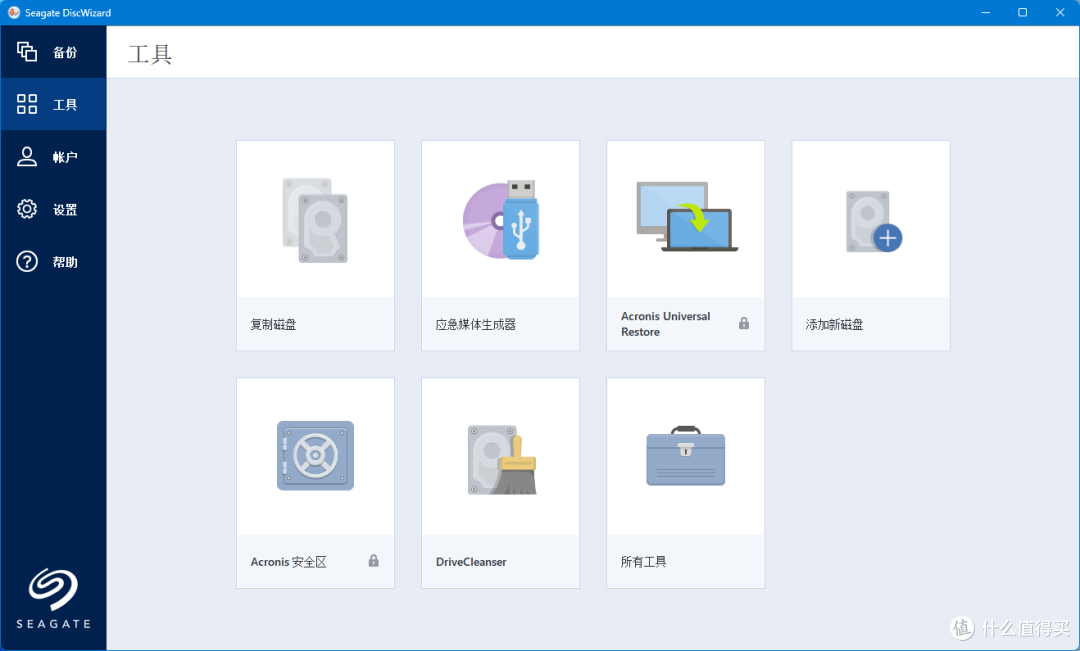Click the 添加新磁盘 drive with plus icon
Viewport: 1080px width, 651px height.
pyautogui.click(x=873, y=222)
